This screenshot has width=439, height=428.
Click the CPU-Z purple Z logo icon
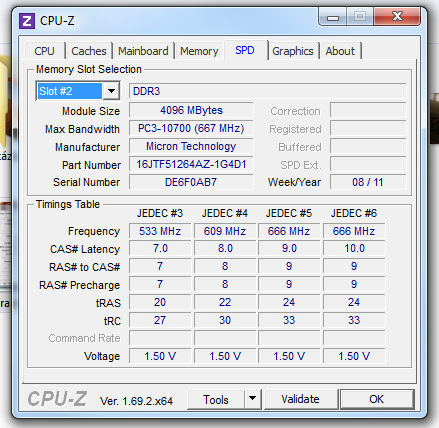(27, 21)
